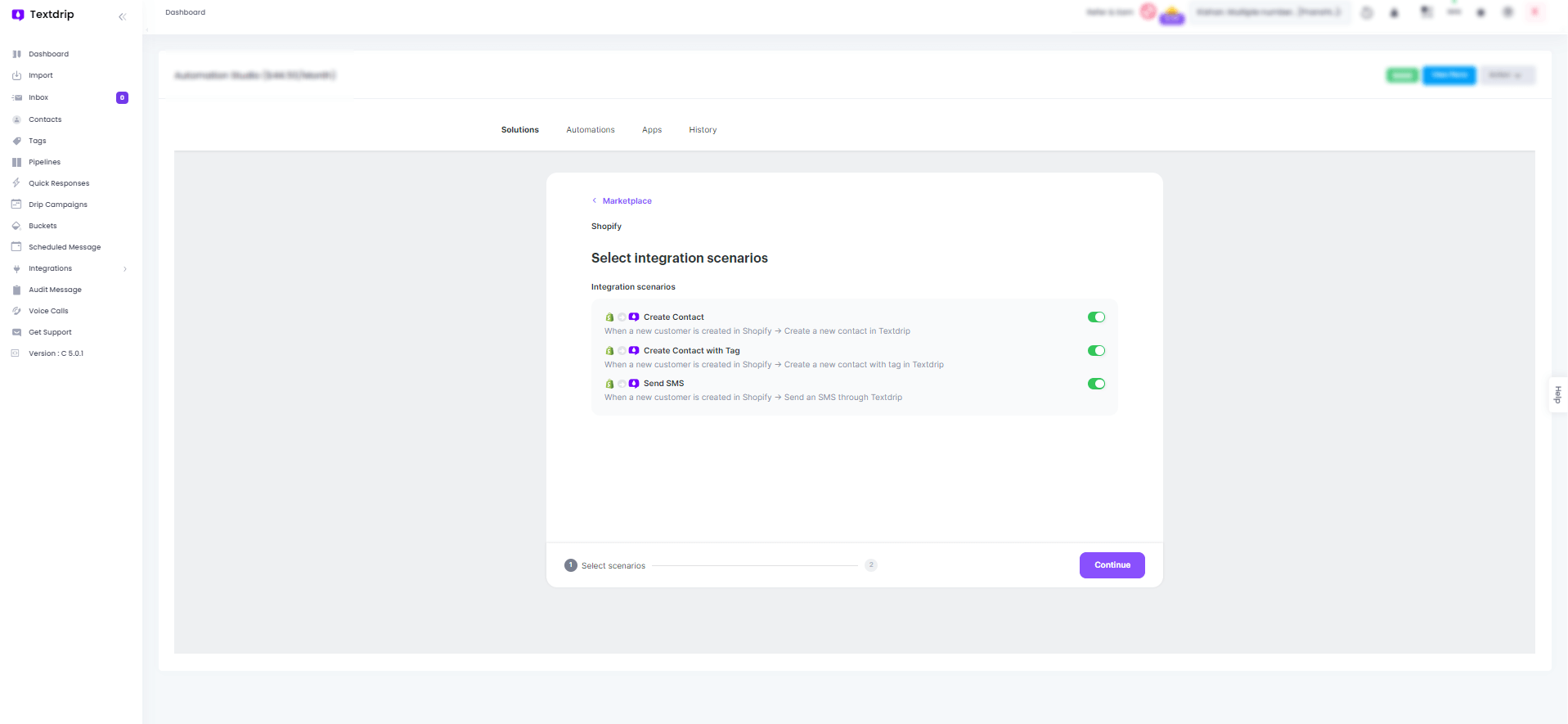
Task: Click the purple Continue button
Action: tap(1112, 565)
